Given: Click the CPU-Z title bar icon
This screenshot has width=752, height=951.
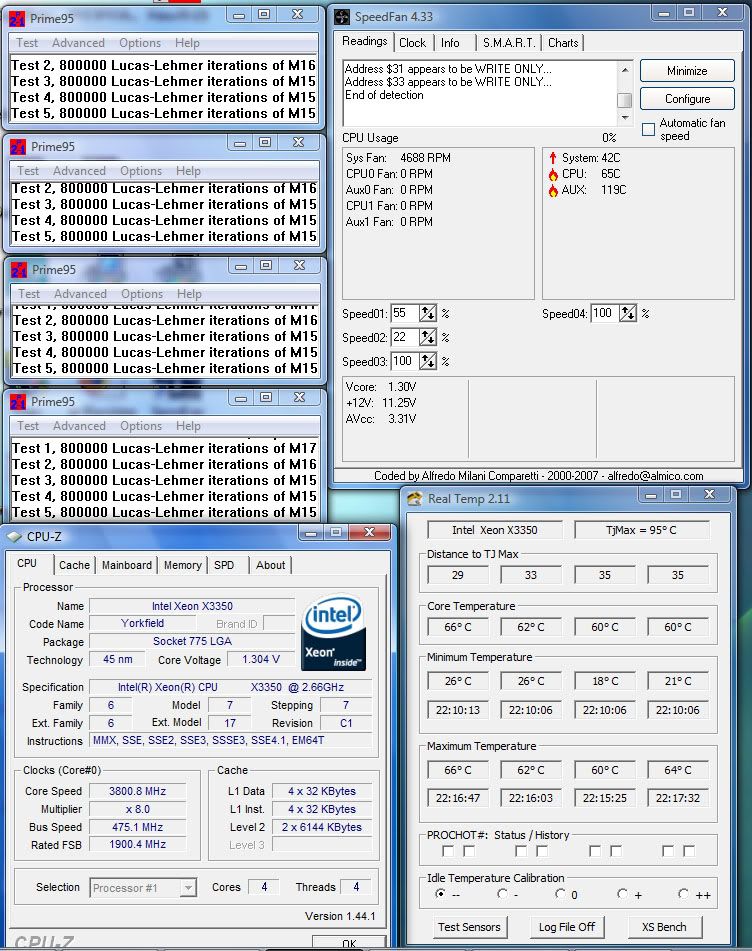Looking at the screenshot, I should coord(14,537).
